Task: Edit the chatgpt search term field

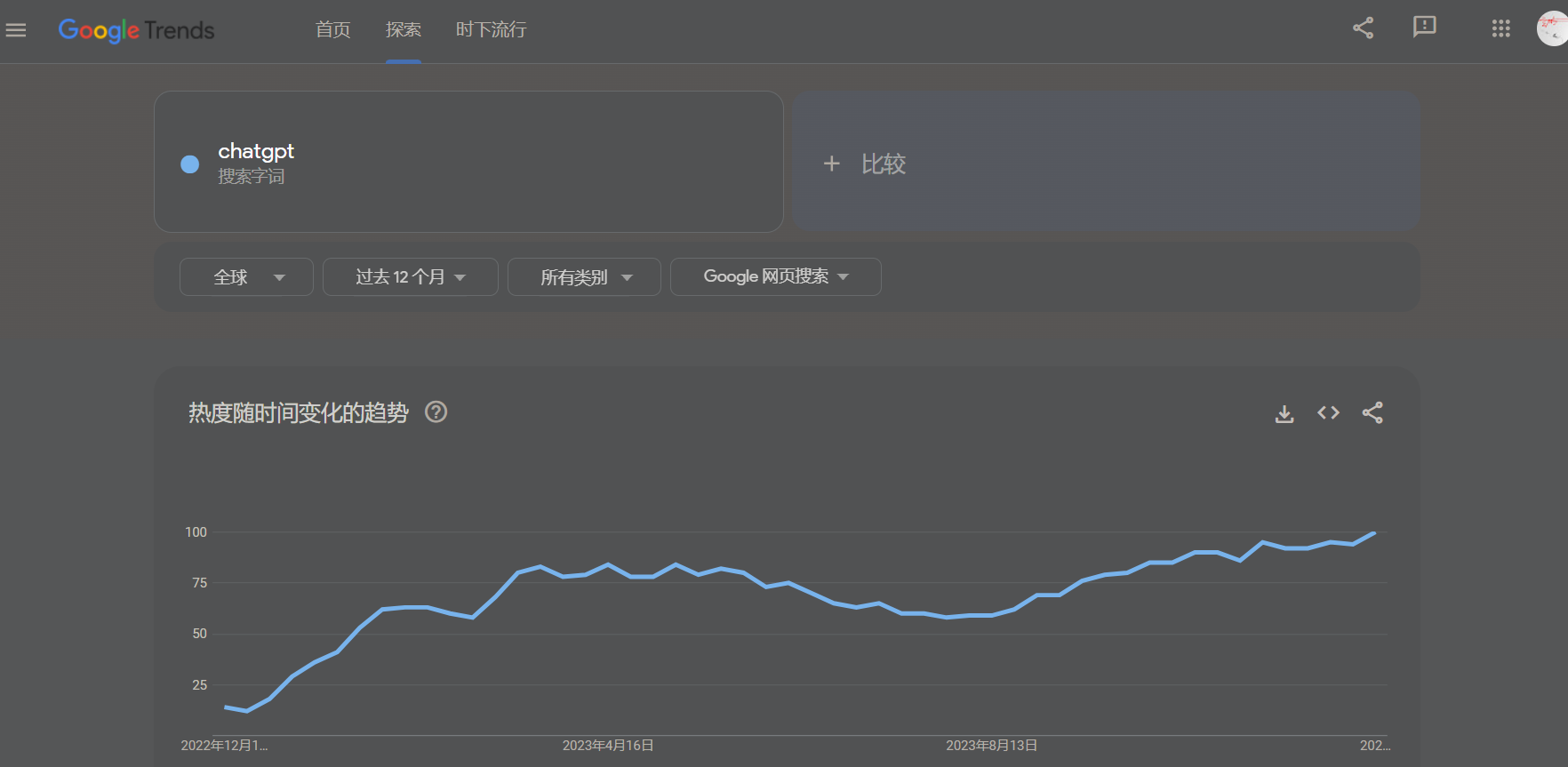Action: tap(468, 162)
